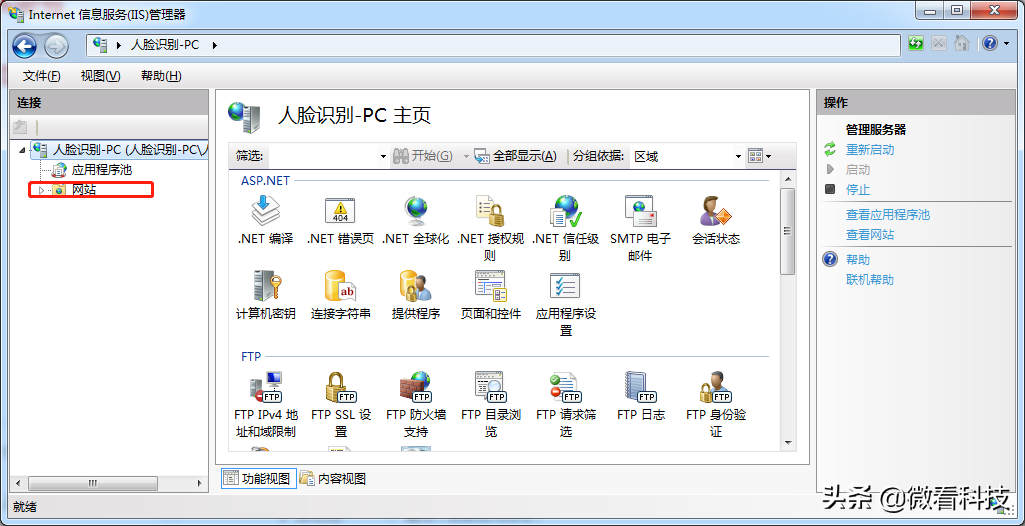
Task: Collapse the ASP.NET group header
Action: tap(265, 180)
